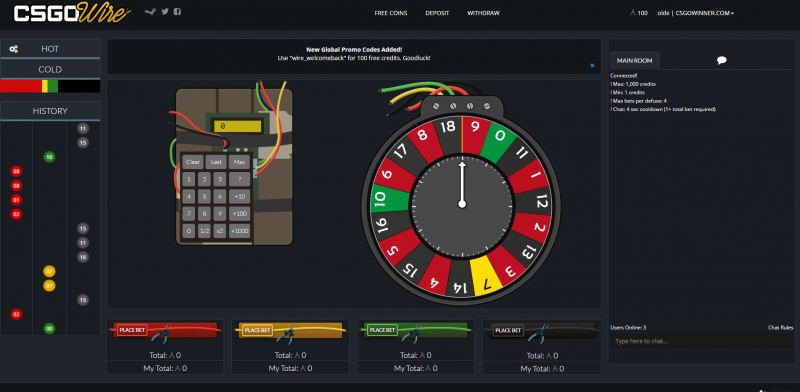Dismiss the promo banner with the X
The height and width of the screenshot is (392, 800).
592,65
